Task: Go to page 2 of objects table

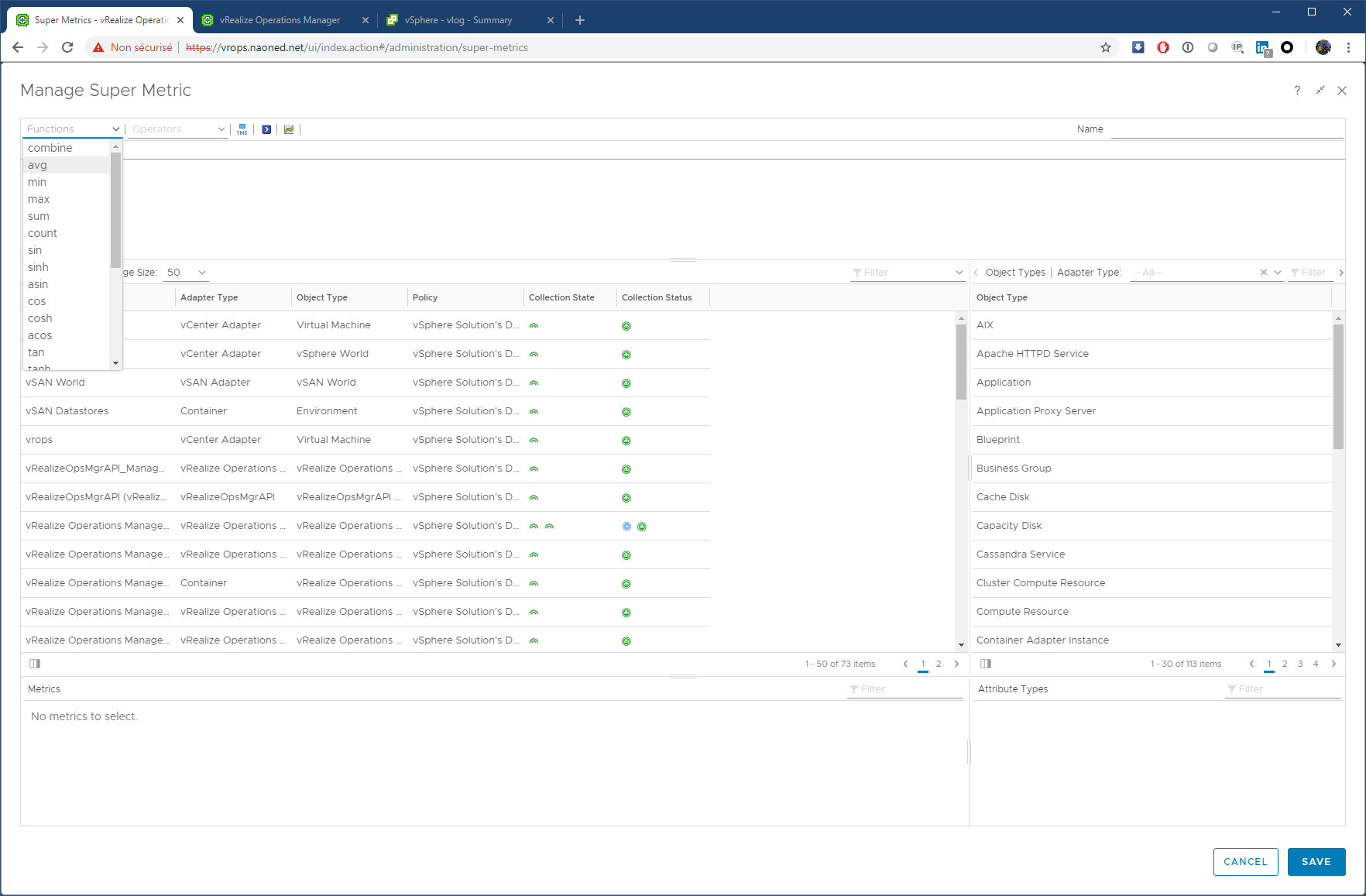Action: click(x=939, y=664)
